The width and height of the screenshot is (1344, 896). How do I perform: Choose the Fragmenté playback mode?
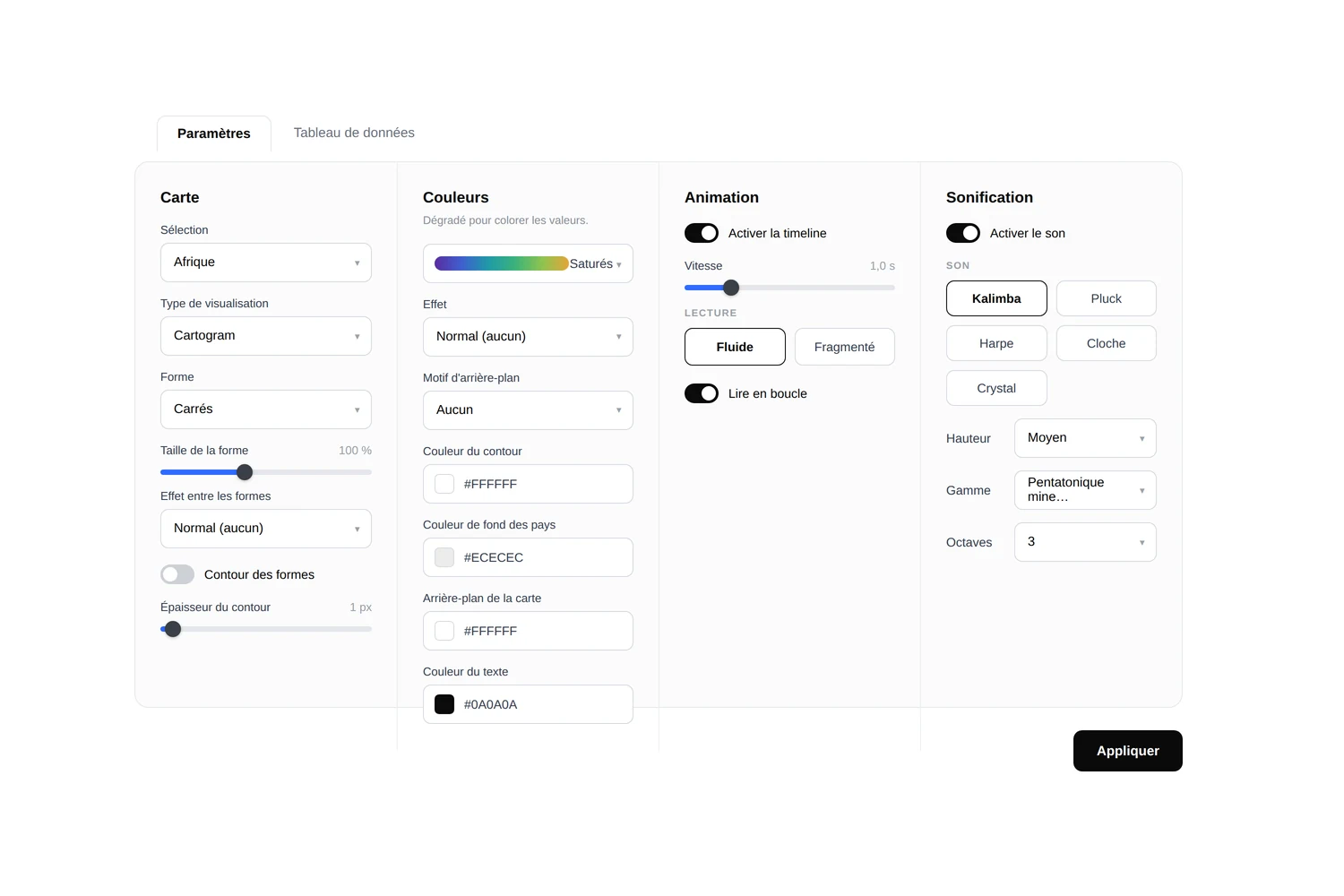(x=844, y=347)
